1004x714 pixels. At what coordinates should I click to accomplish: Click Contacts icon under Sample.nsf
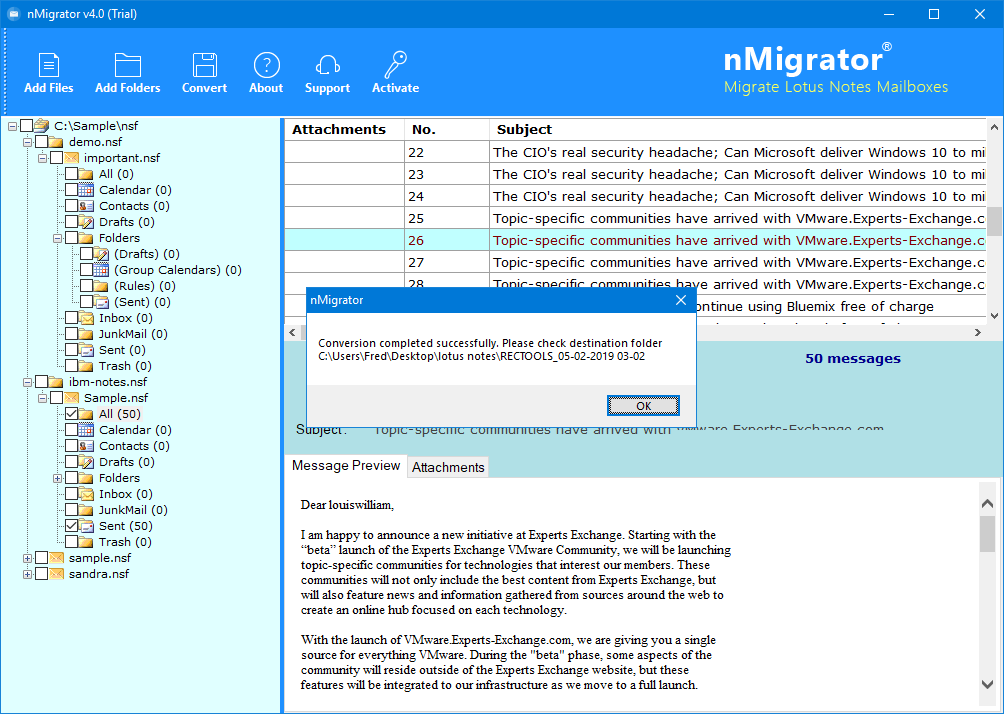coord(86,446)
